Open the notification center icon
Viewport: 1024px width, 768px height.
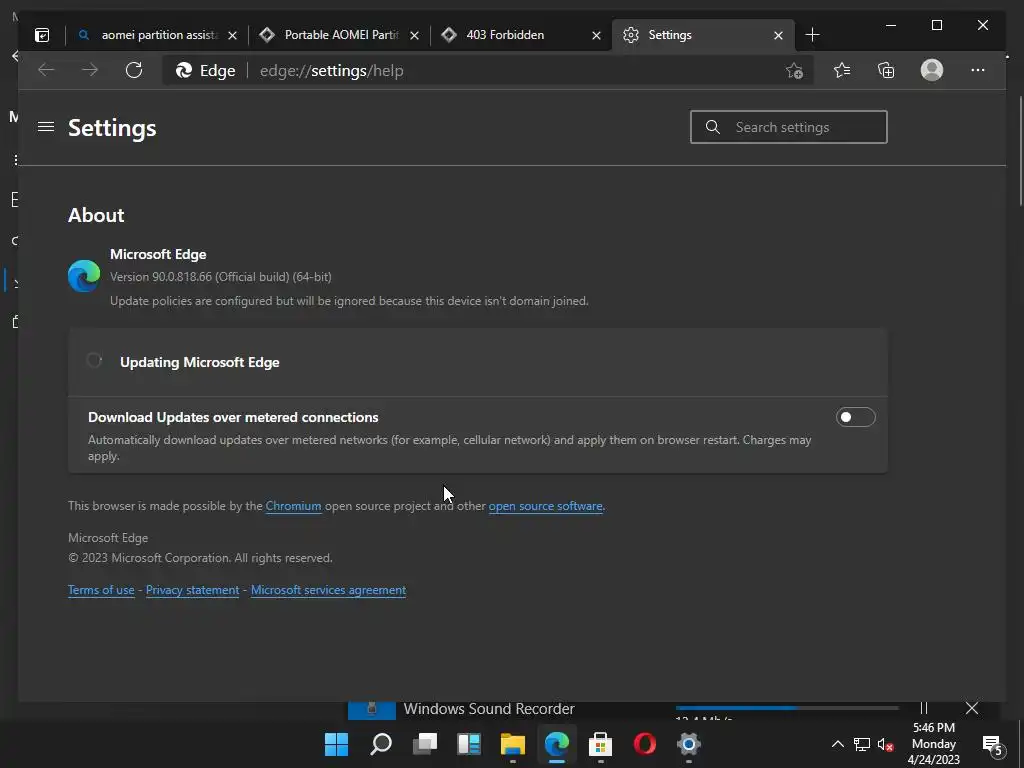coord(992,744)
